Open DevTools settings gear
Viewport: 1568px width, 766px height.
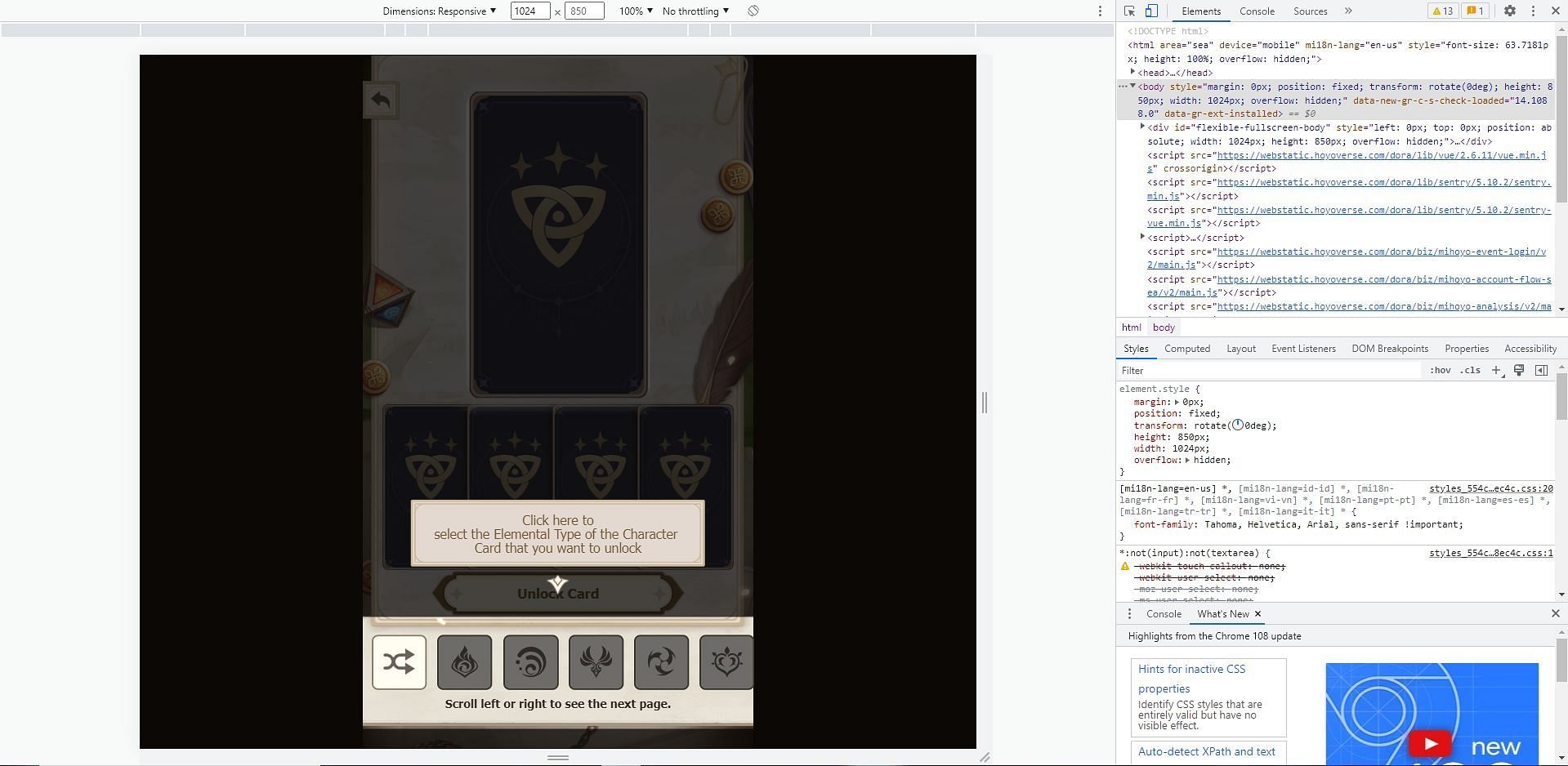tap(1510, 11)
